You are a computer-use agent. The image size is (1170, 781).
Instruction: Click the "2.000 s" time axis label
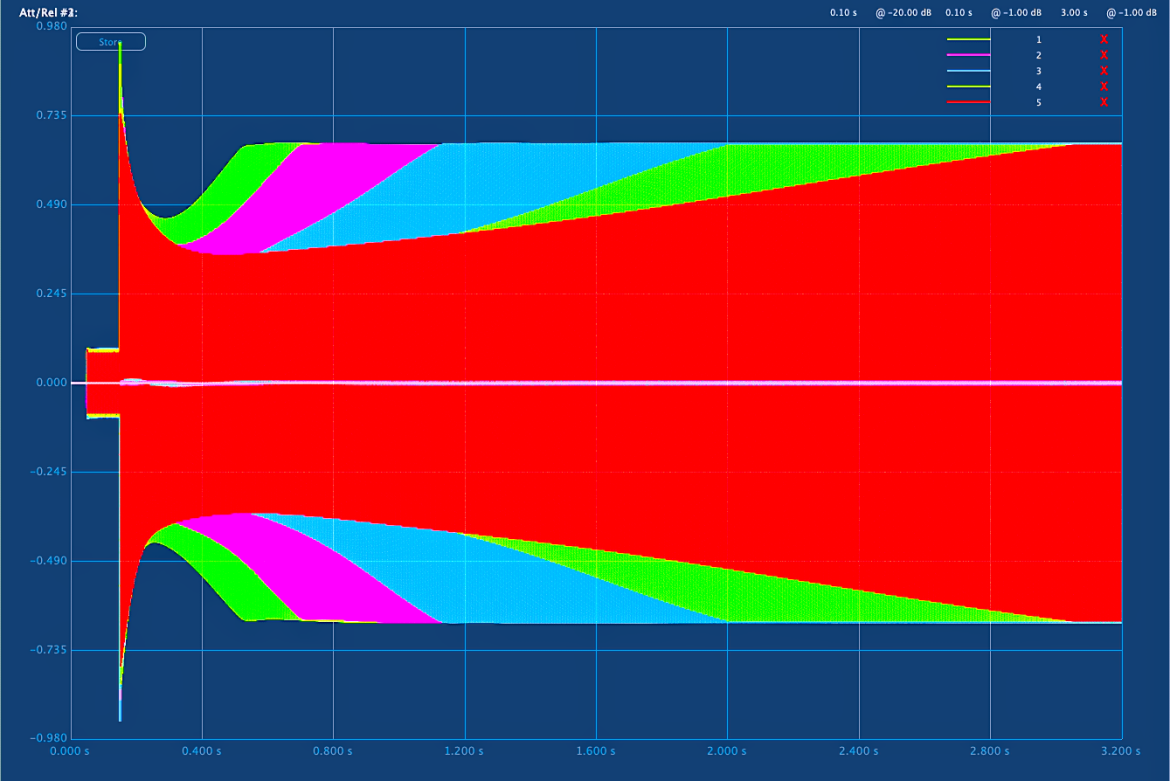coord(727,751)
